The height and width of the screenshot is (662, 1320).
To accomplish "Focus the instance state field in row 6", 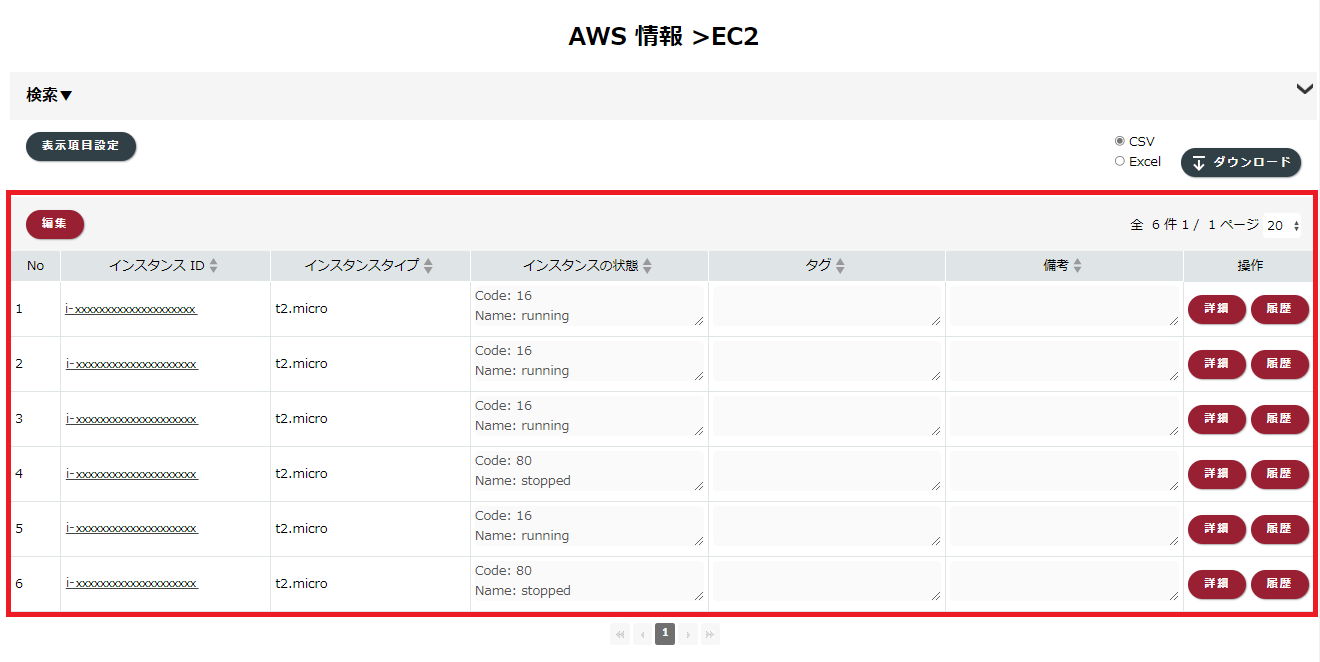I will pos(589,581).
